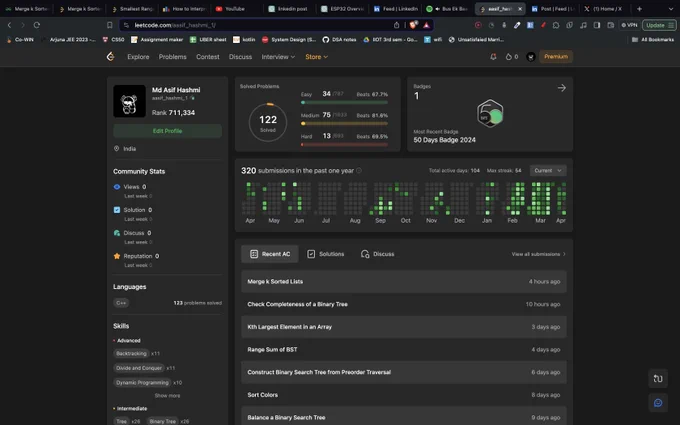Image resolution: width=680 pixels, height=425 pixels.
Task: Click the streak fire counter icon
Action: [509, 56]
